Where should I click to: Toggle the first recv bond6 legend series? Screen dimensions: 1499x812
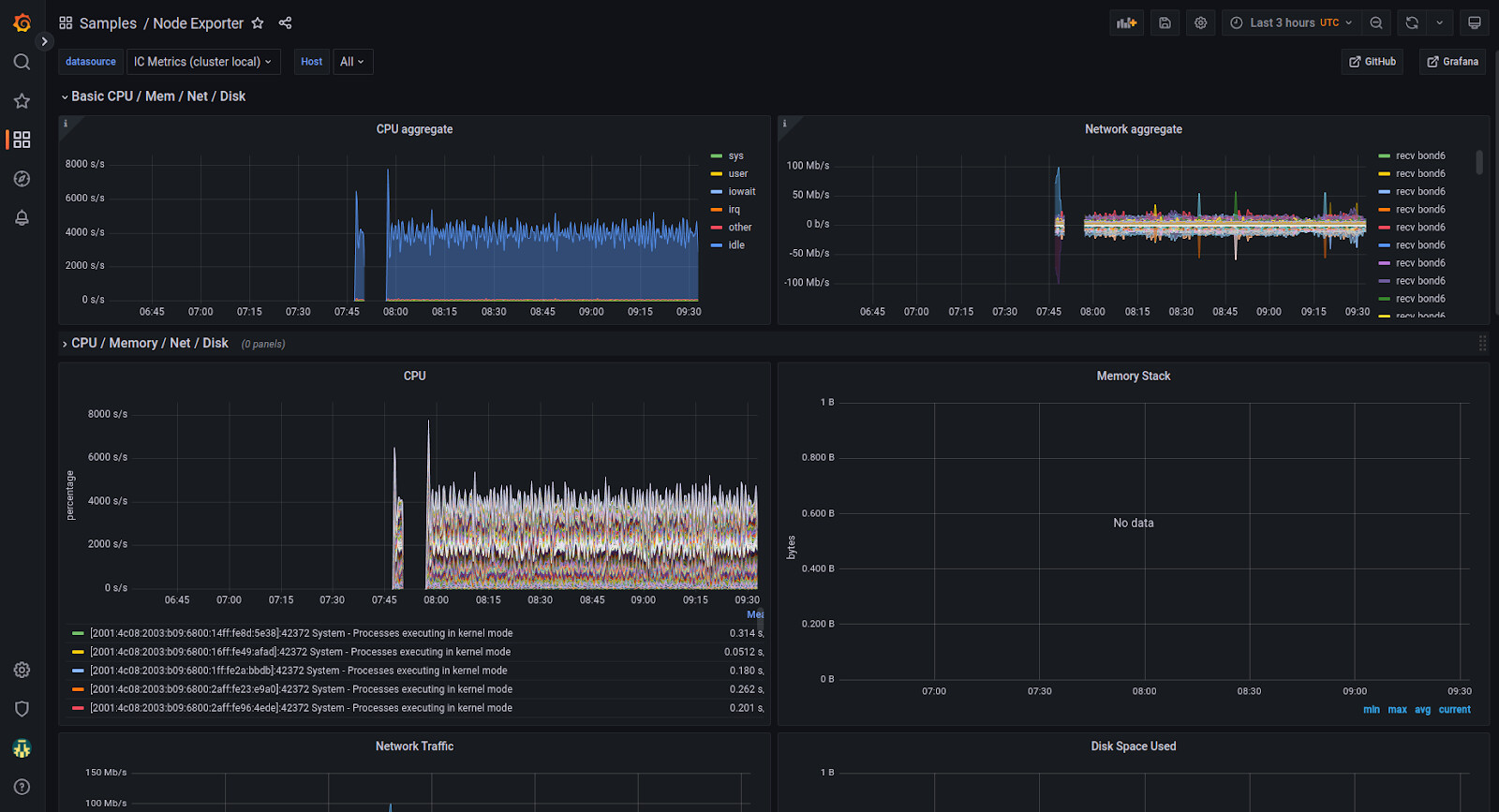pyautogui.click(x=1420, y=155)
